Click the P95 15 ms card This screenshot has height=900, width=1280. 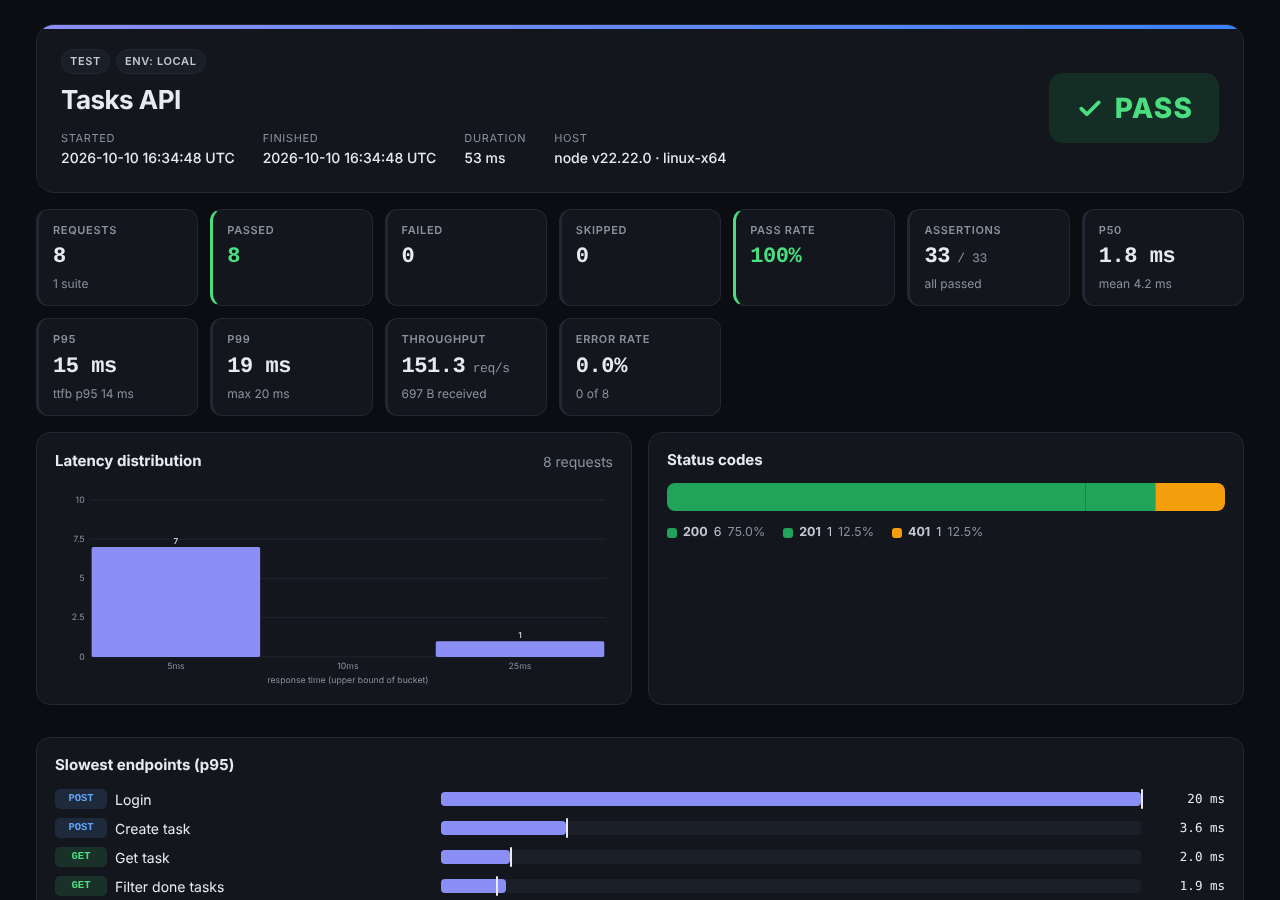[x=117, y=367]
